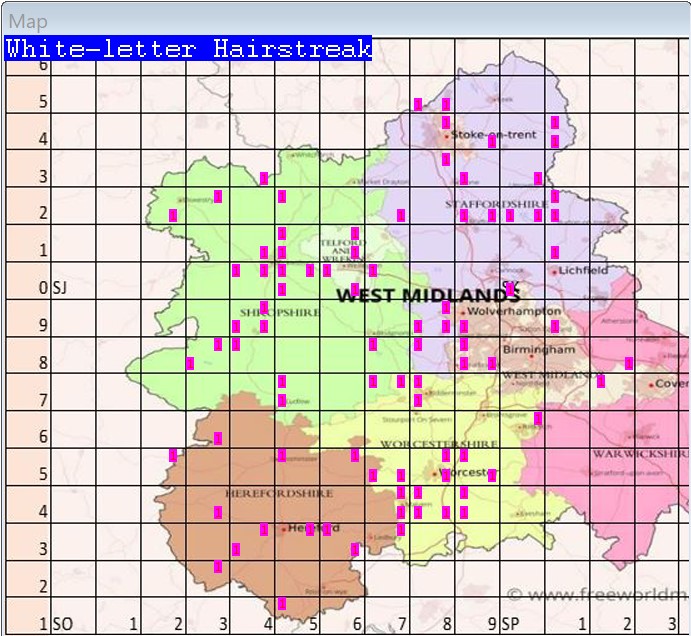Select the magenta marker left of Coventry
This screenshot has width=691, height=636.
628,363
